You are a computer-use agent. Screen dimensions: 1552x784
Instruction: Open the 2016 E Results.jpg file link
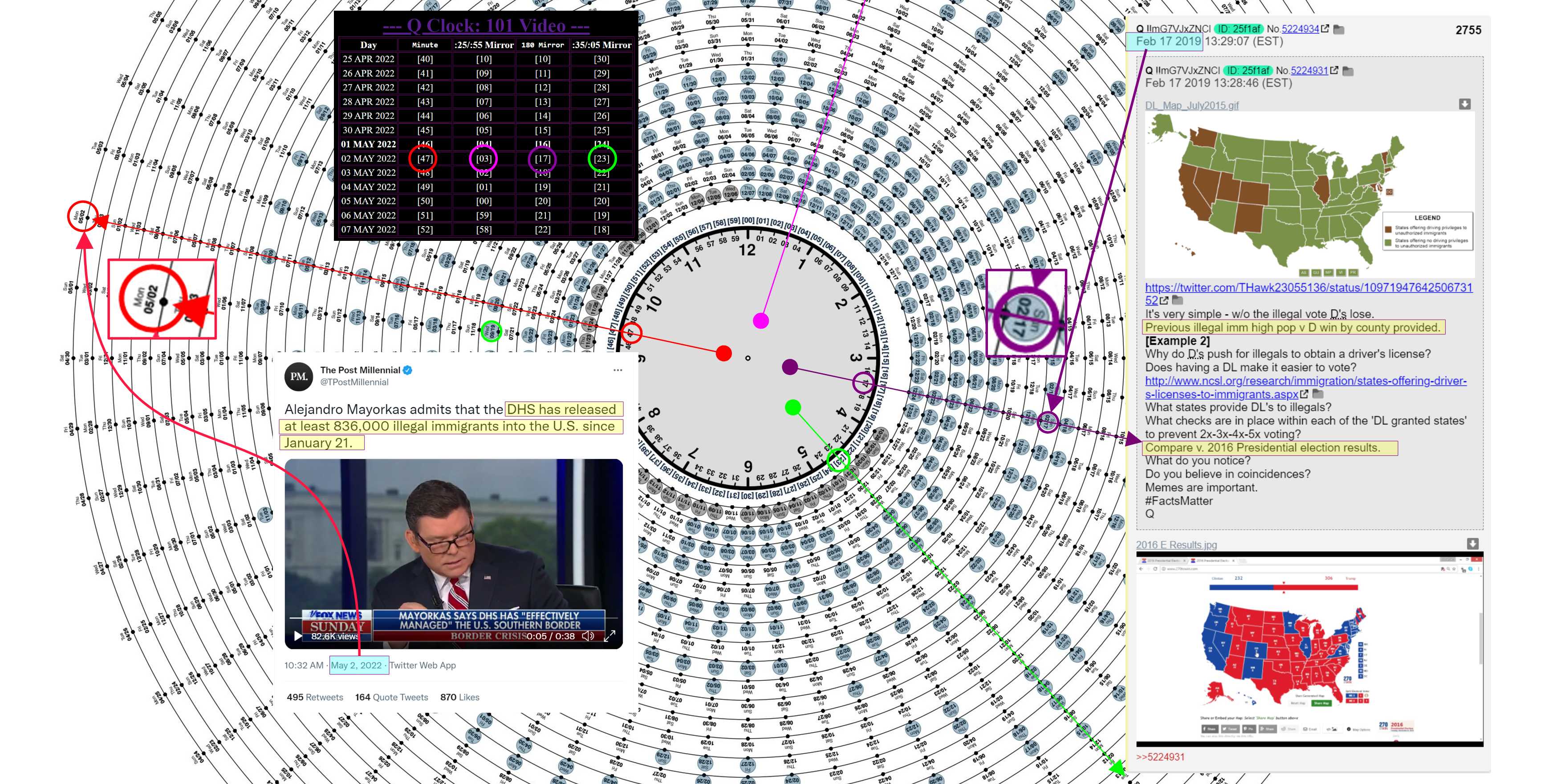(1176, 545)
